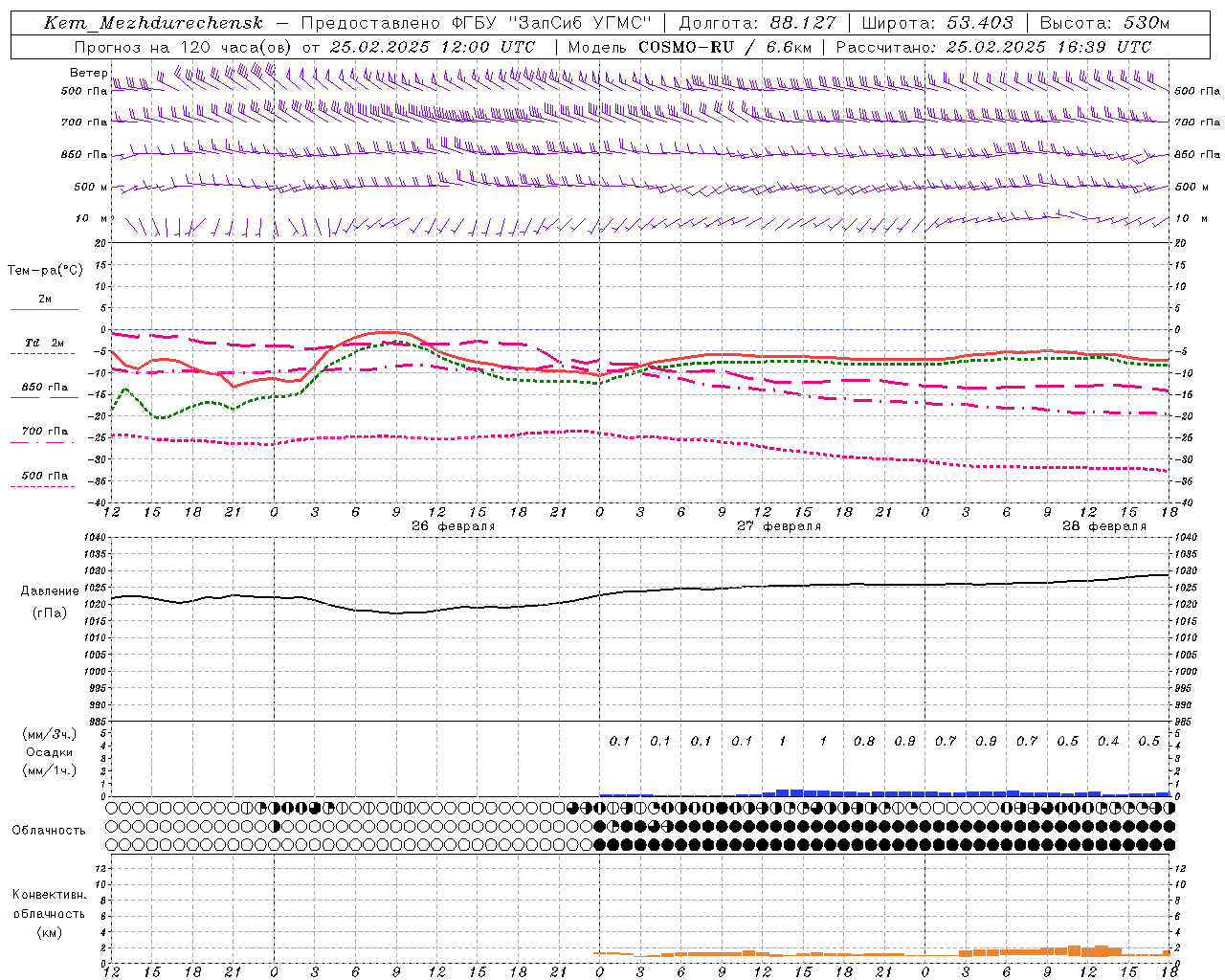Screen dimensions: 1225x980
Task: Click the '(гПа)' pressure unit label
Action: click(50, 612)
